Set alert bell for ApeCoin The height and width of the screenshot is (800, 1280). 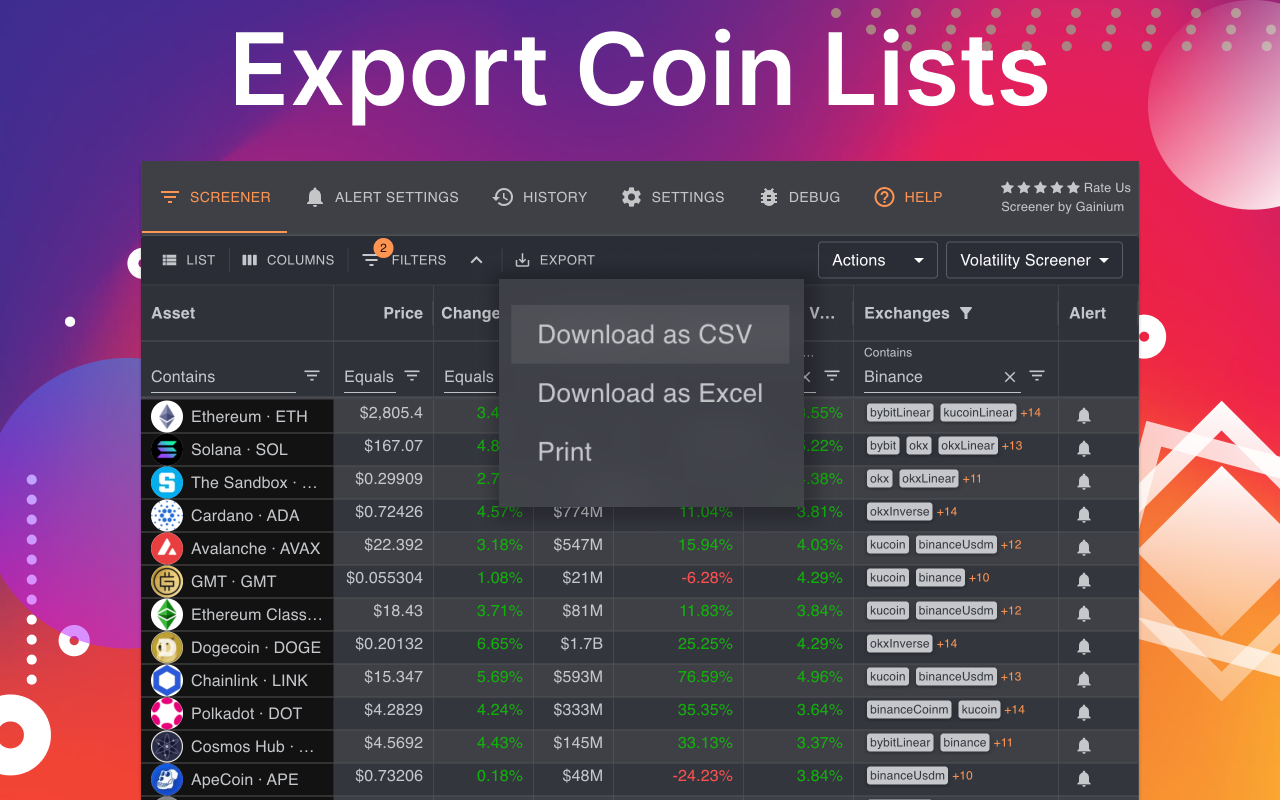(x=1084, y=779)
